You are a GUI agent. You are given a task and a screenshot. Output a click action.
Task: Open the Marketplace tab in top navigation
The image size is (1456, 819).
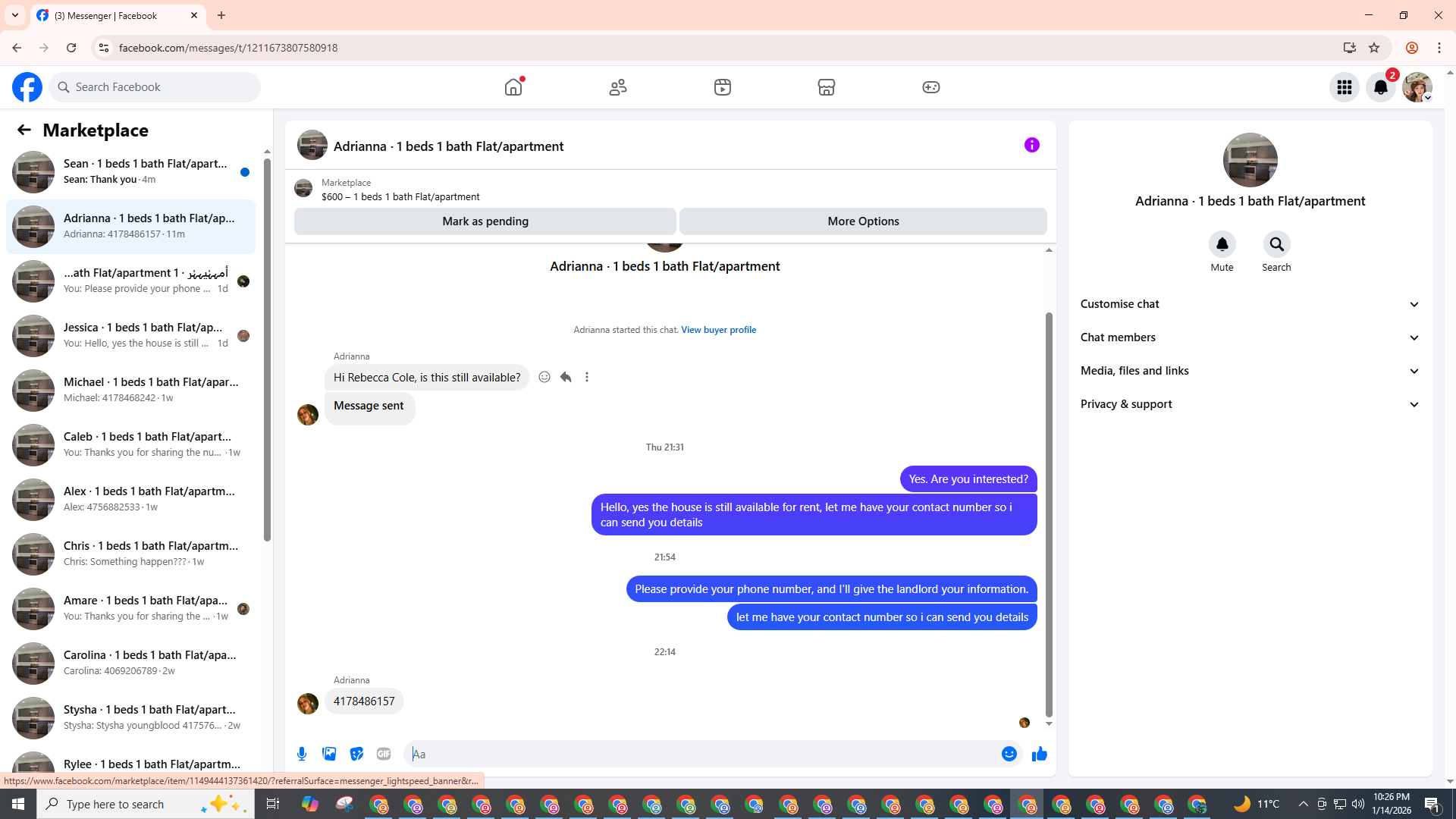click(x=826, y=87)
